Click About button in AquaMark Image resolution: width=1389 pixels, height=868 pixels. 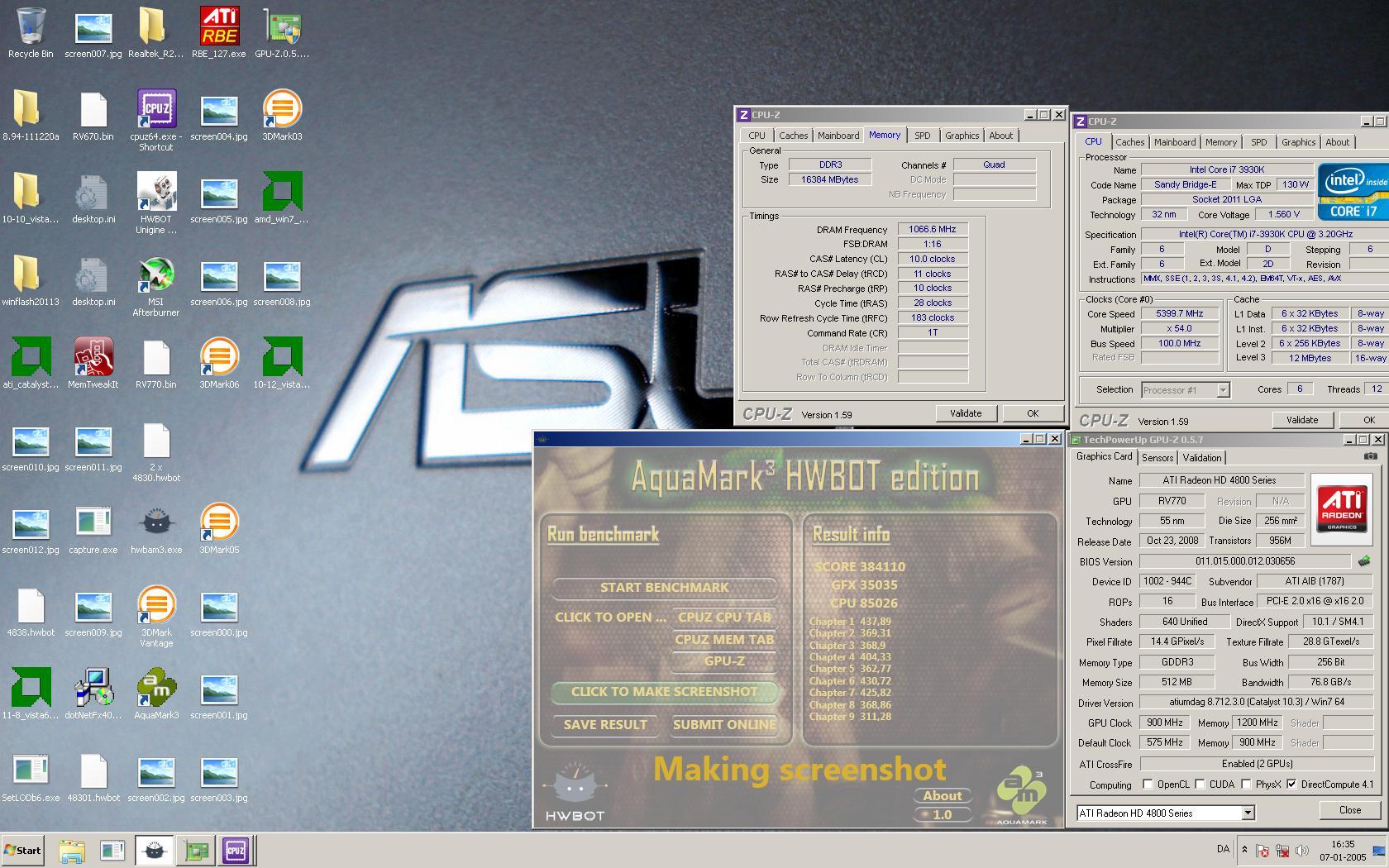coord(943,796)
